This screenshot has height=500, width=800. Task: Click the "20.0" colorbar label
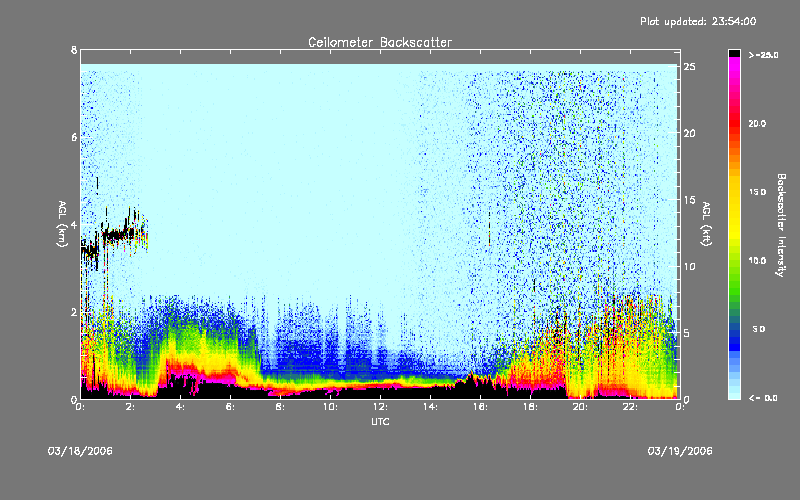(757, 124)
